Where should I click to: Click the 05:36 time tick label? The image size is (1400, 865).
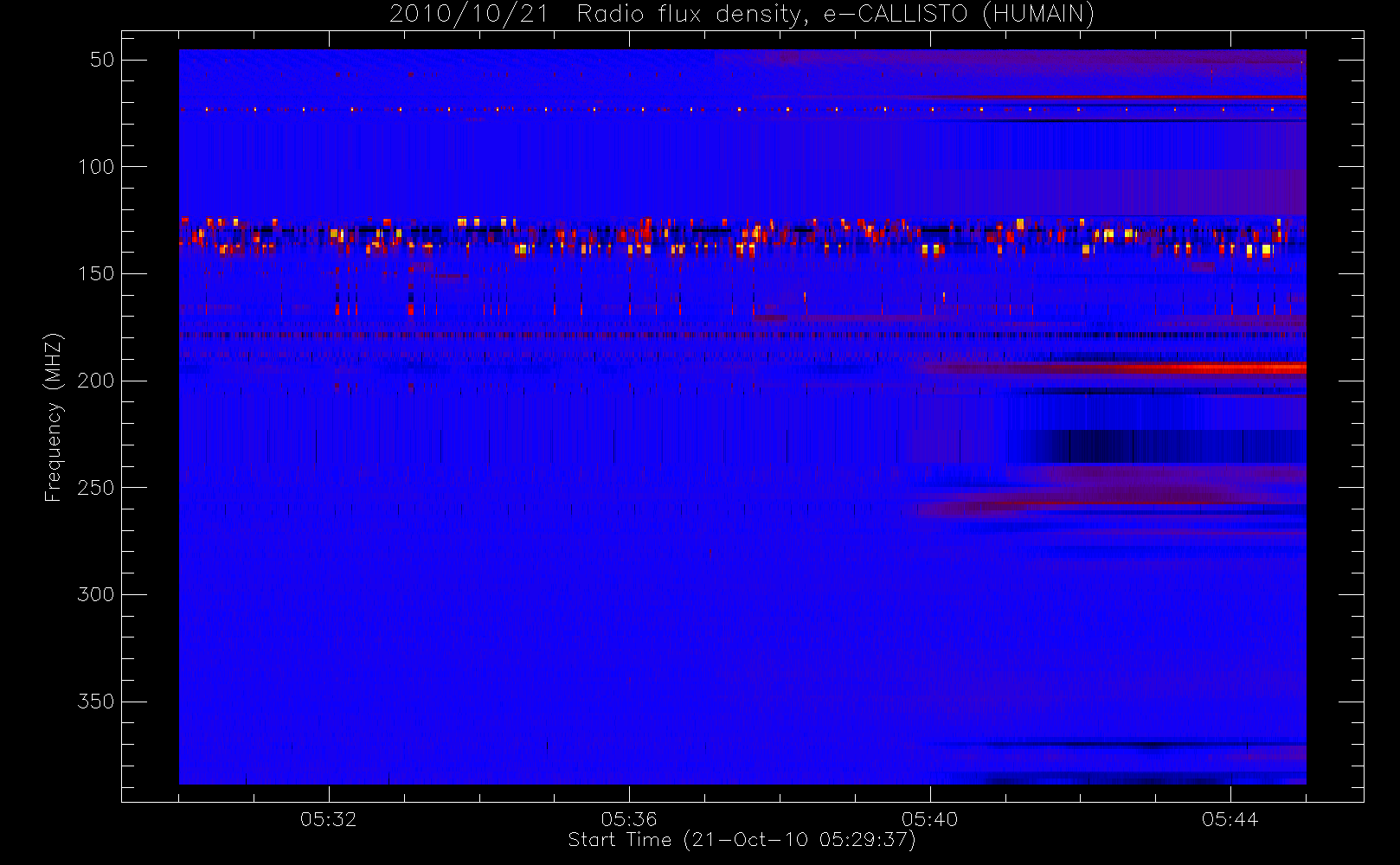pos(629,819)
